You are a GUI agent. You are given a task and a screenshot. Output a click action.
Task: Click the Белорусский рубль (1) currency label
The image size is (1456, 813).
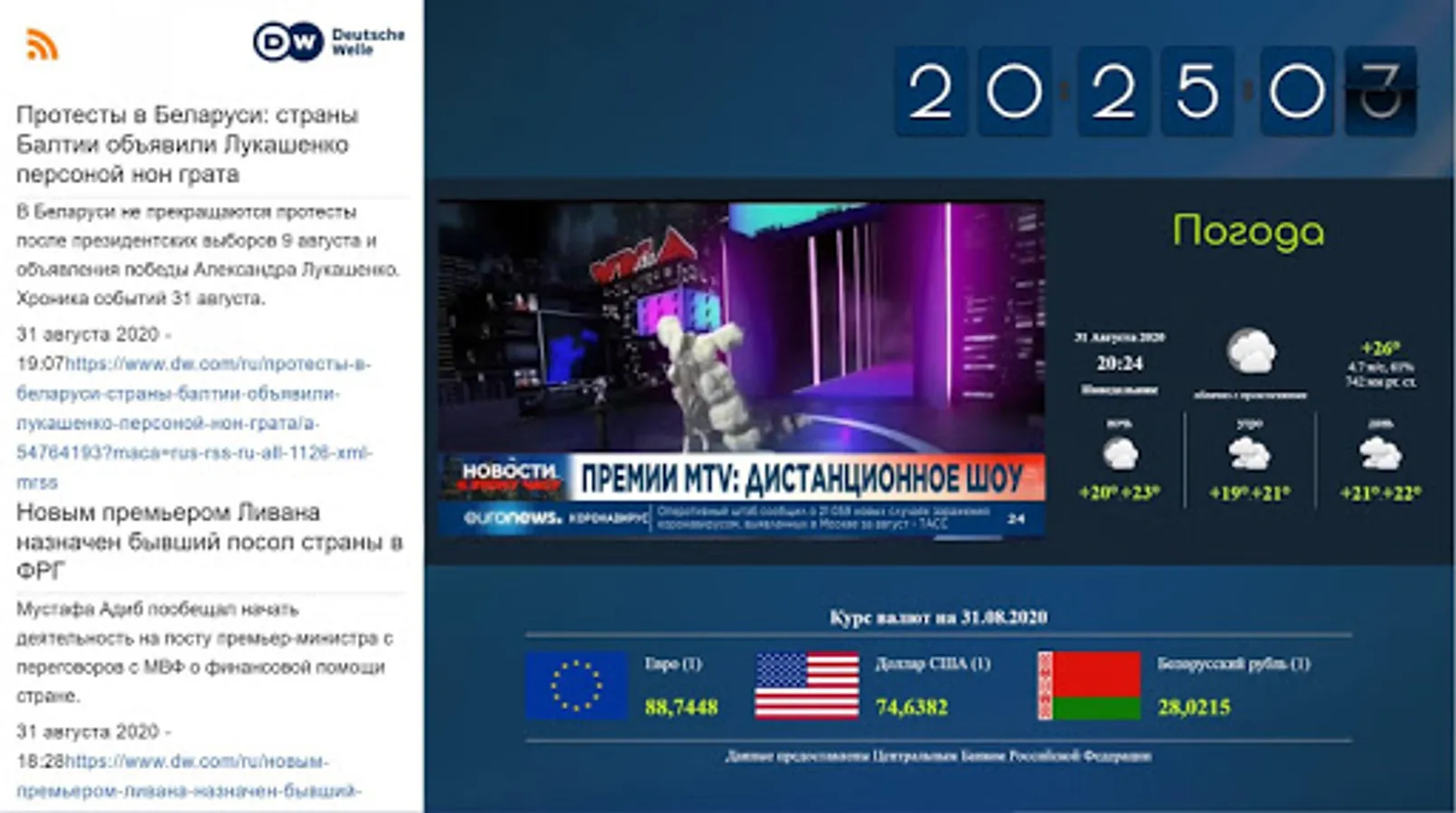click(1234, 664)
